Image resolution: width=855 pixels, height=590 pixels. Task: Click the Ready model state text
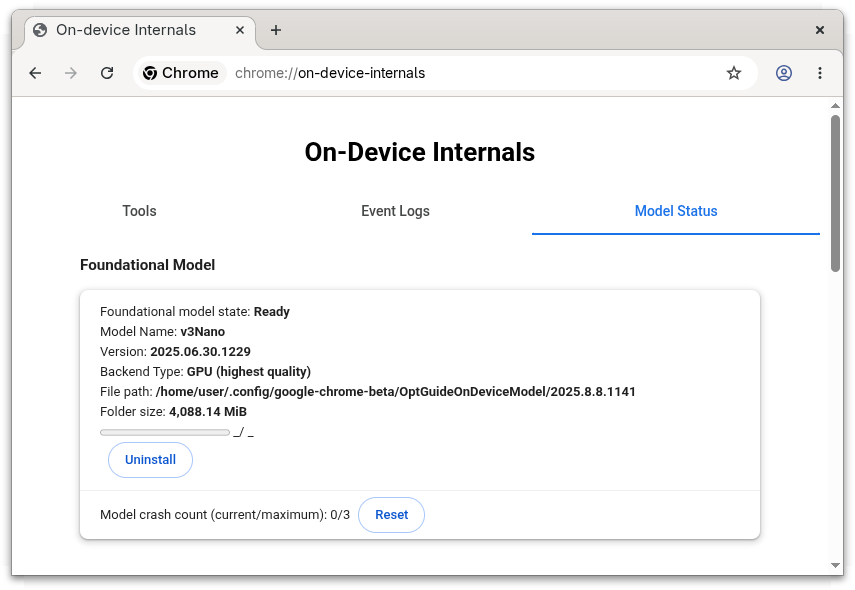pyautogui.click(x=272, y=312)
